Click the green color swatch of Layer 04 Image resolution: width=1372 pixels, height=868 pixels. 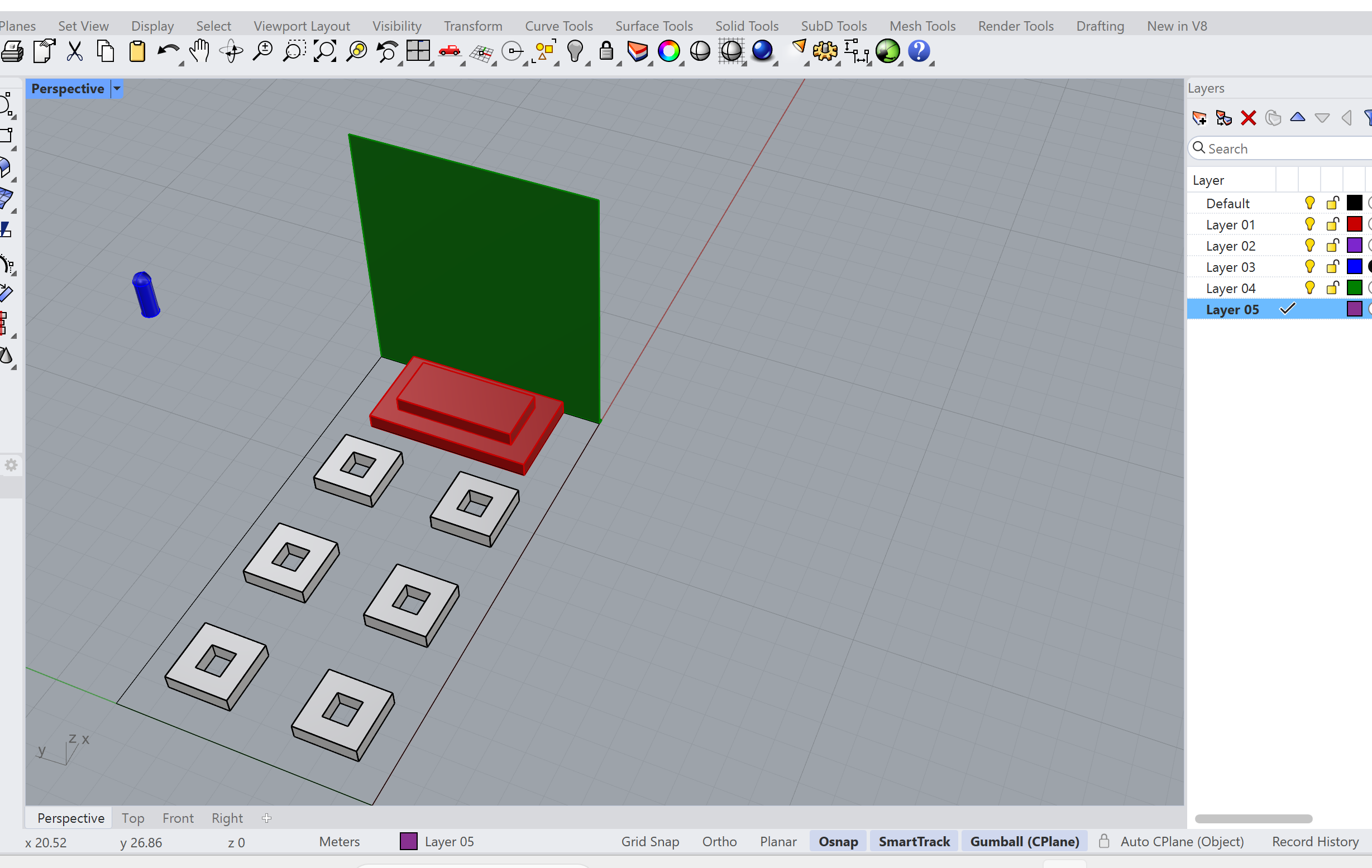(1354, 287)
